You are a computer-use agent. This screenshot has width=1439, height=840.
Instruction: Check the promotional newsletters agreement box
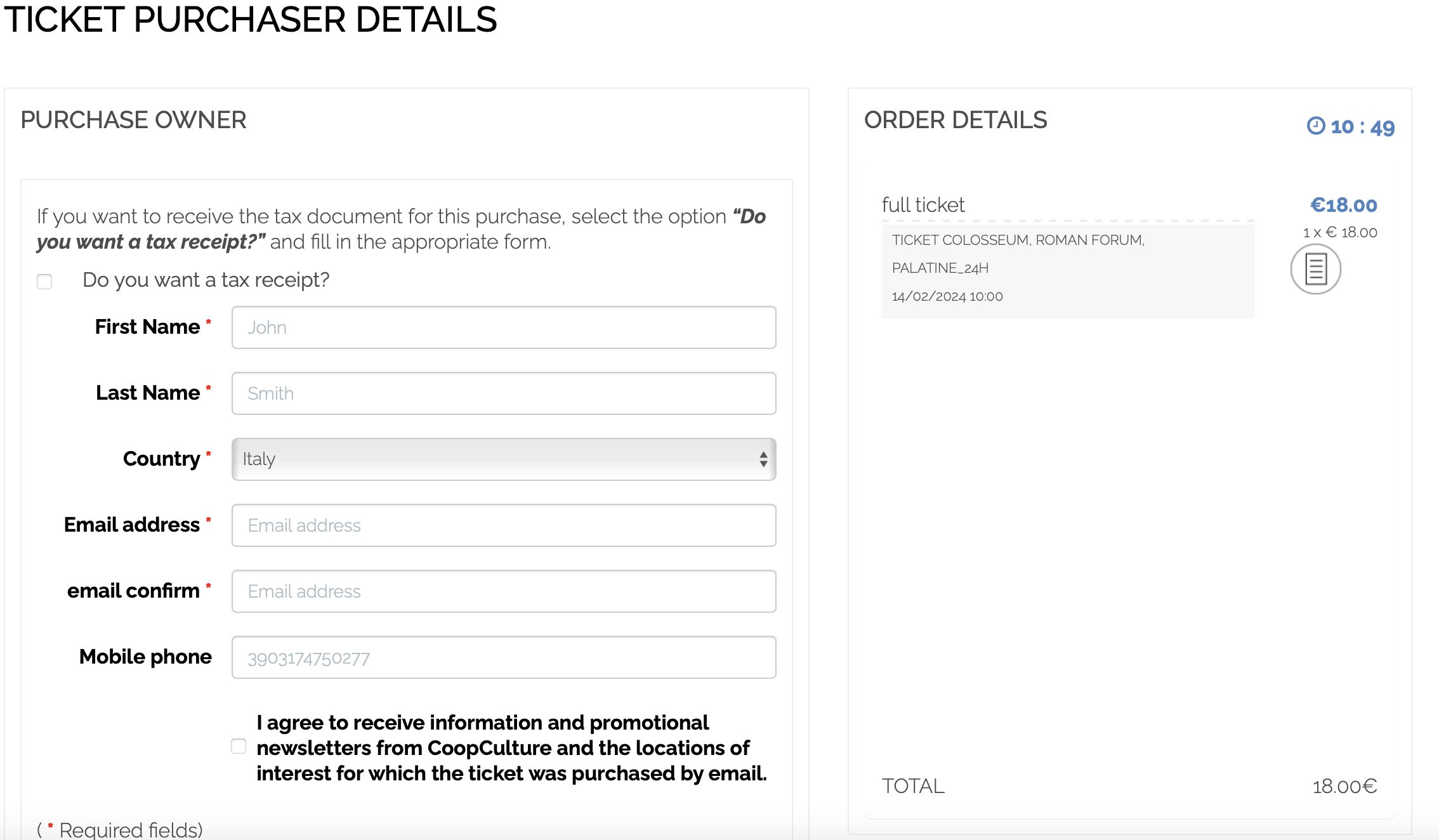239,746
